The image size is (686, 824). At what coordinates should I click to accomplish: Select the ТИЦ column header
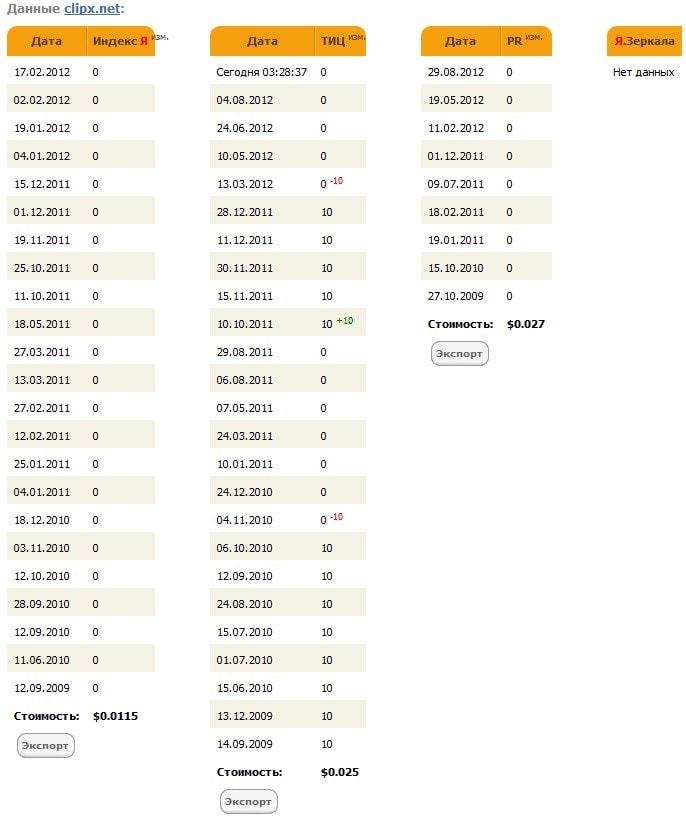333,41
